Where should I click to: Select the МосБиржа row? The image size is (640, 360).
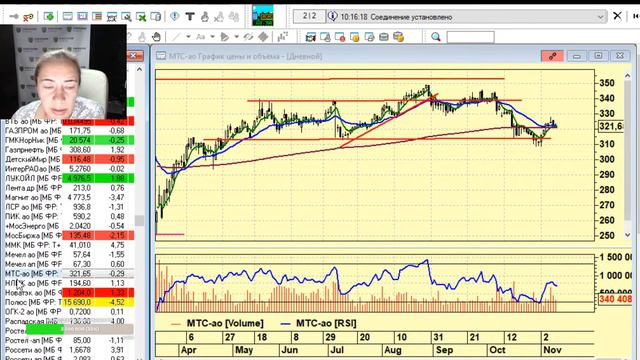(69, 236)
